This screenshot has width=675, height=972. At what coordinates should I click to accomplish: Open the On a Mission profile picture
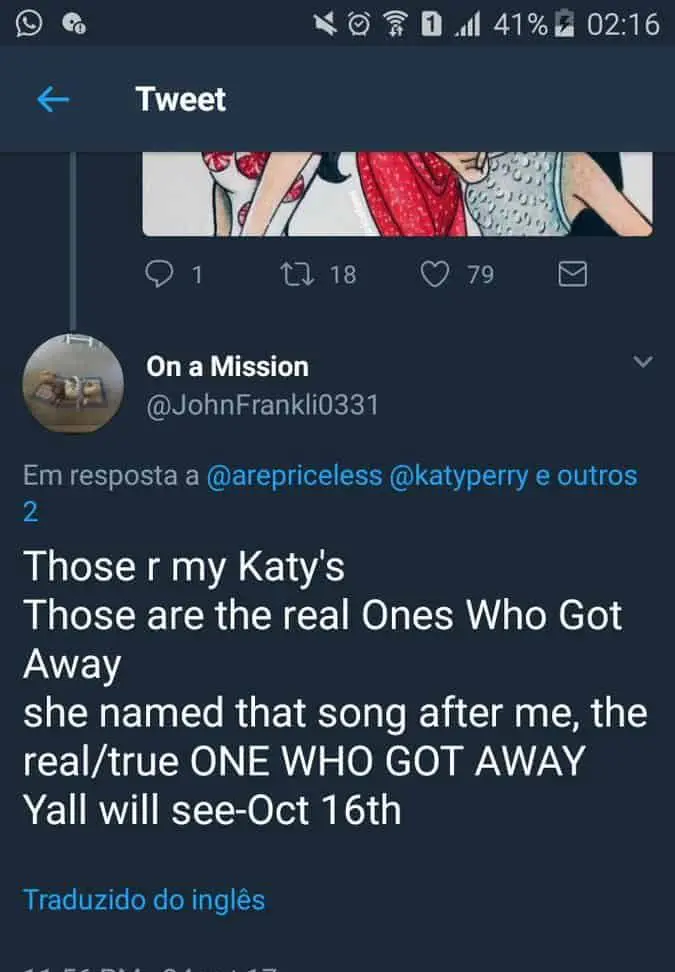(x=72, y=385)
